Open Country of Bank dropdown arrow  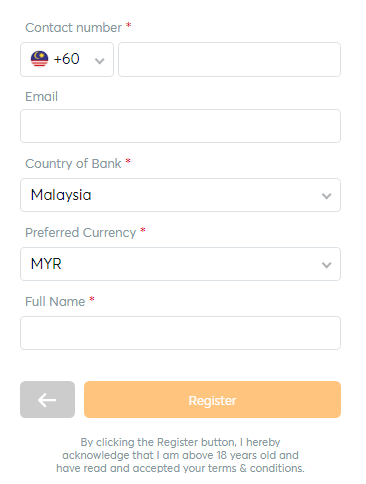pyautogui.click(x=326, y=196)
